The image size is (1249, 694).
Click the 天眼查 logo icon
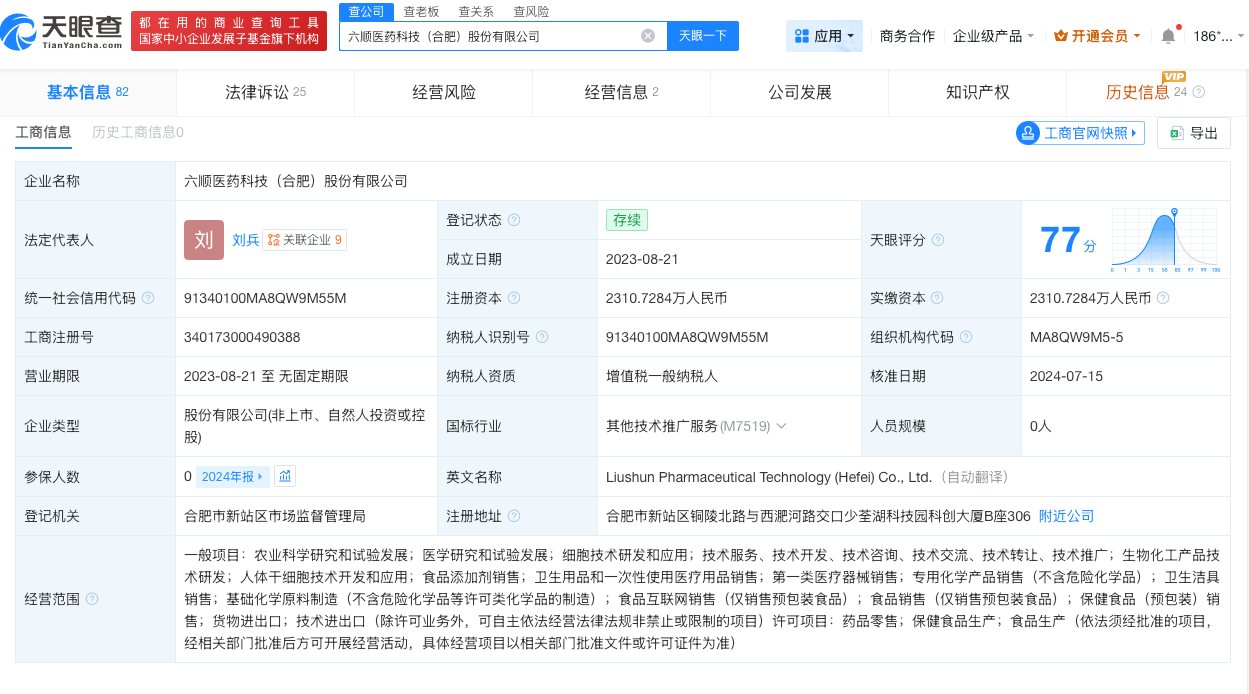pos(20,32)
